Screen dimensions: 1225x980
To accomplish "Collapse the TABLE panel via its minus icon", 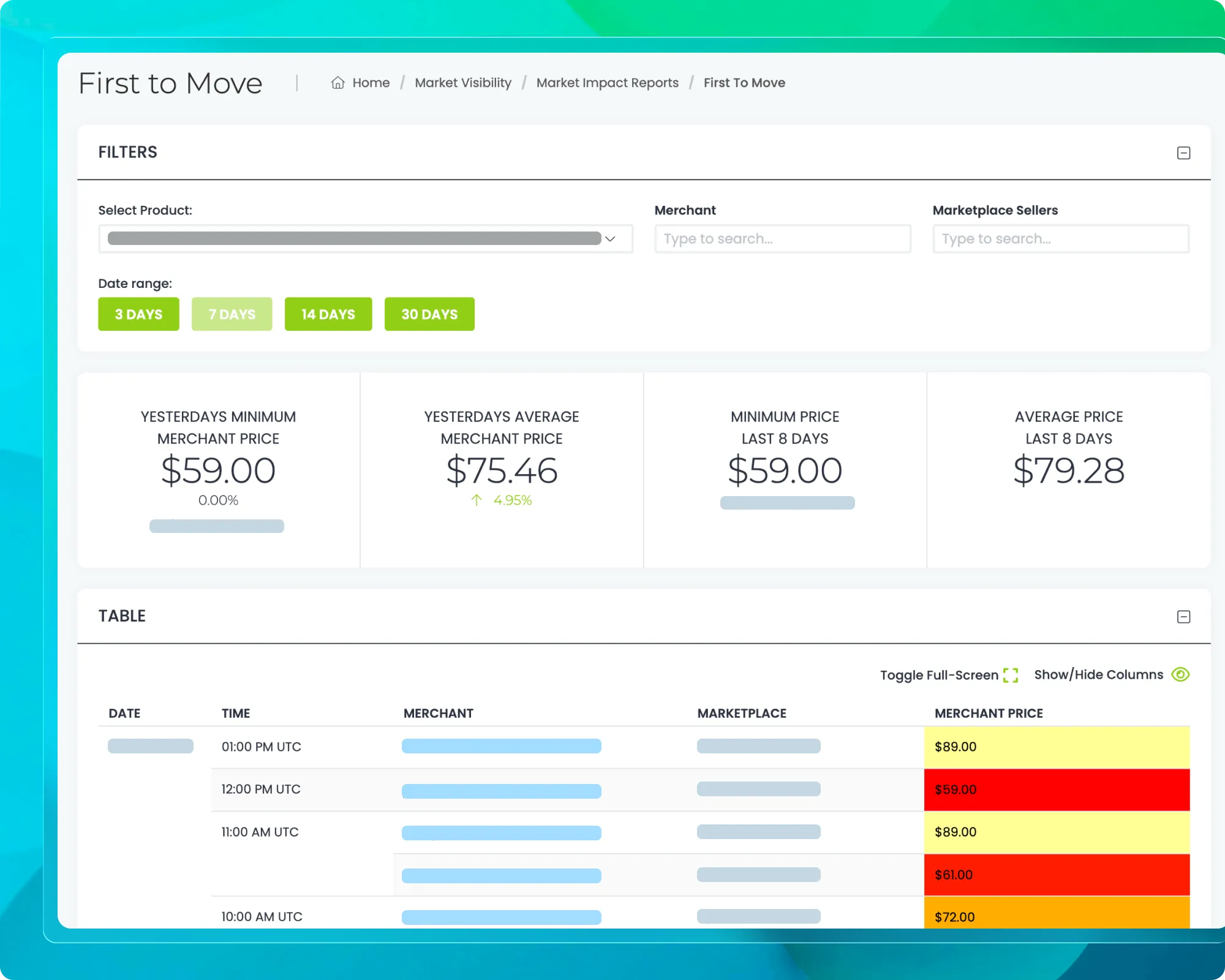I will 1184,616.
